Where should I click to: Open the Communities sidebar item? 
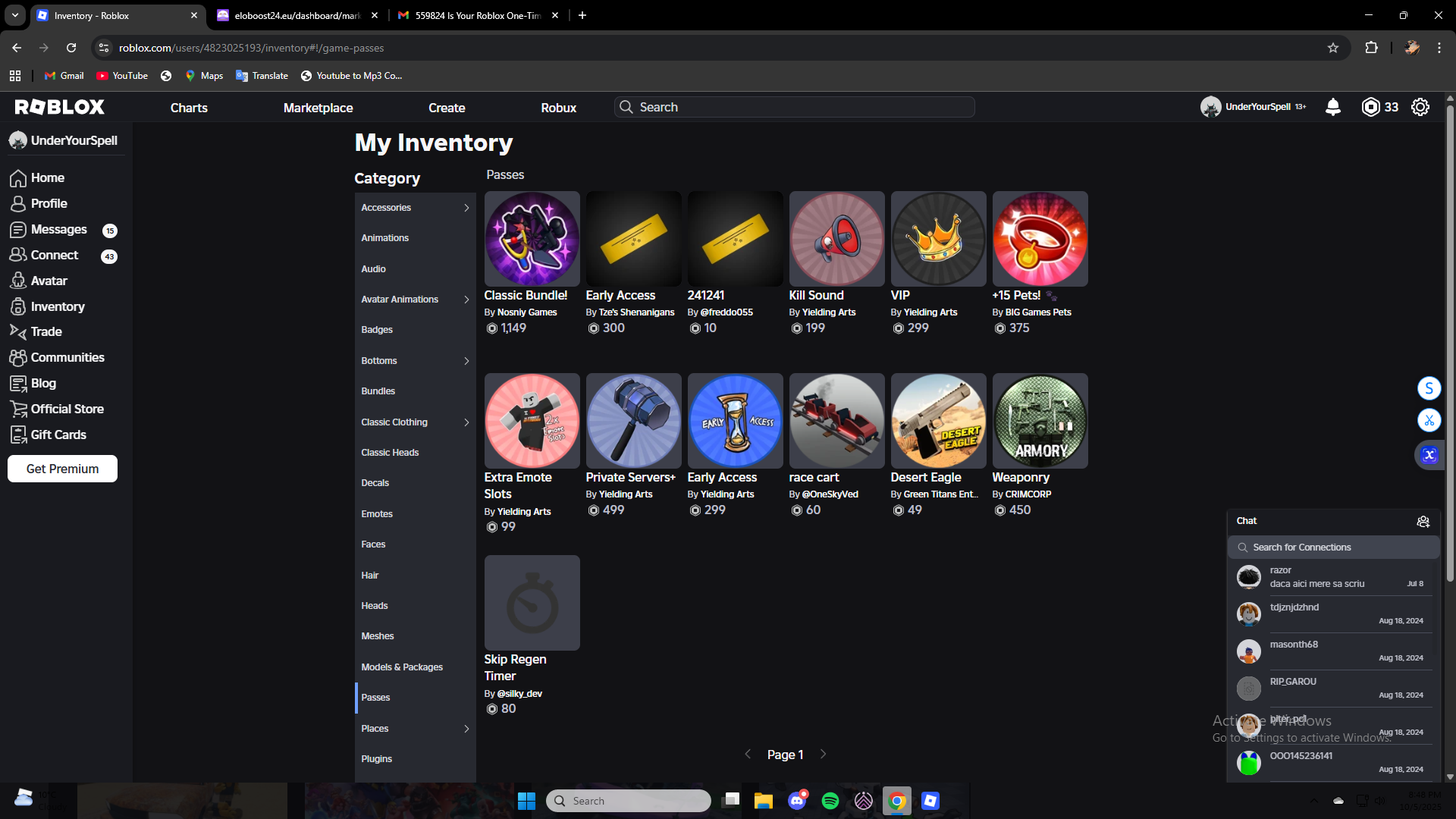[x=67, y=357]
